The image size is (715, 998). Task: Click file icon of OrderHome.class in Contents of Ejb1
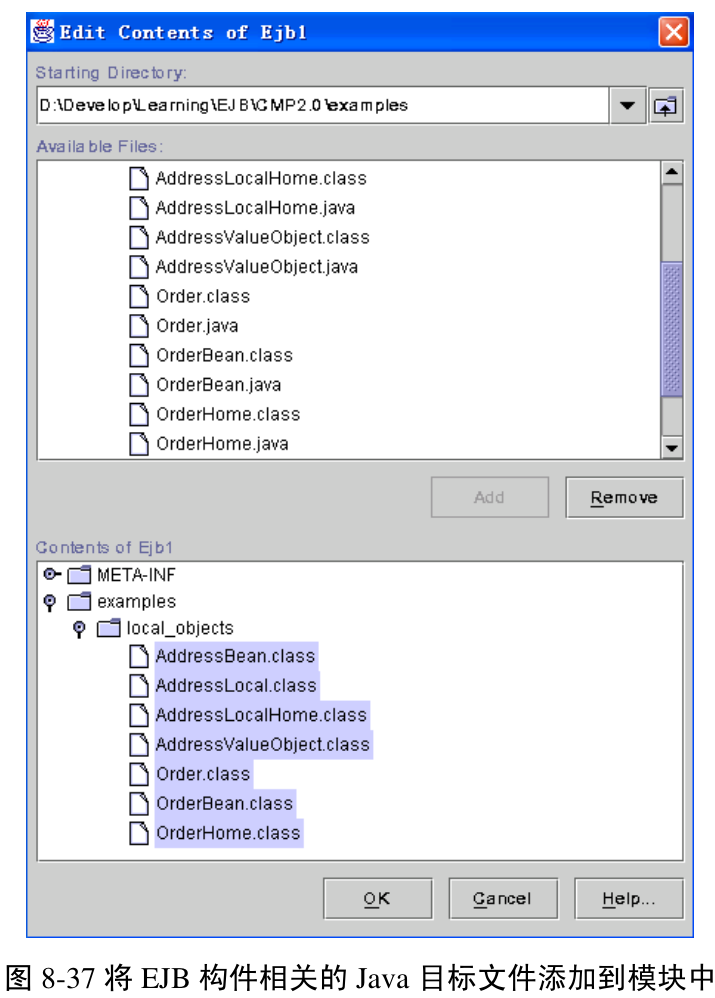(x=139, y=833)
